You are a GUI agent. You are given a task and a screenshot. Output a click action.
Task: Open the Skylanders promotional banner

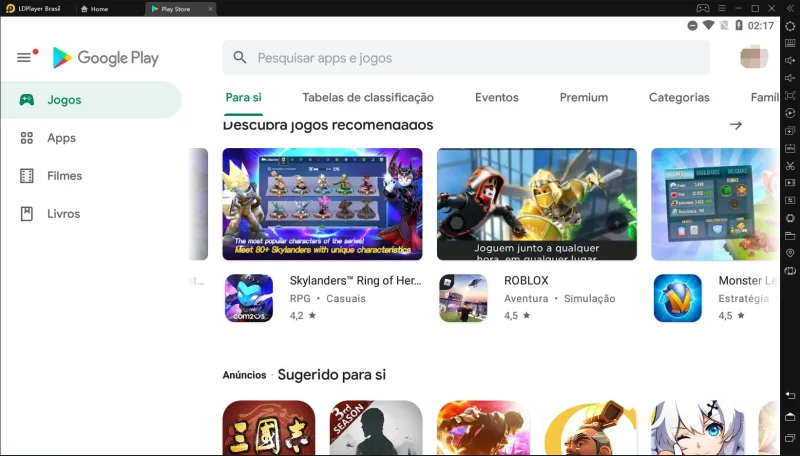pos(322,204)
